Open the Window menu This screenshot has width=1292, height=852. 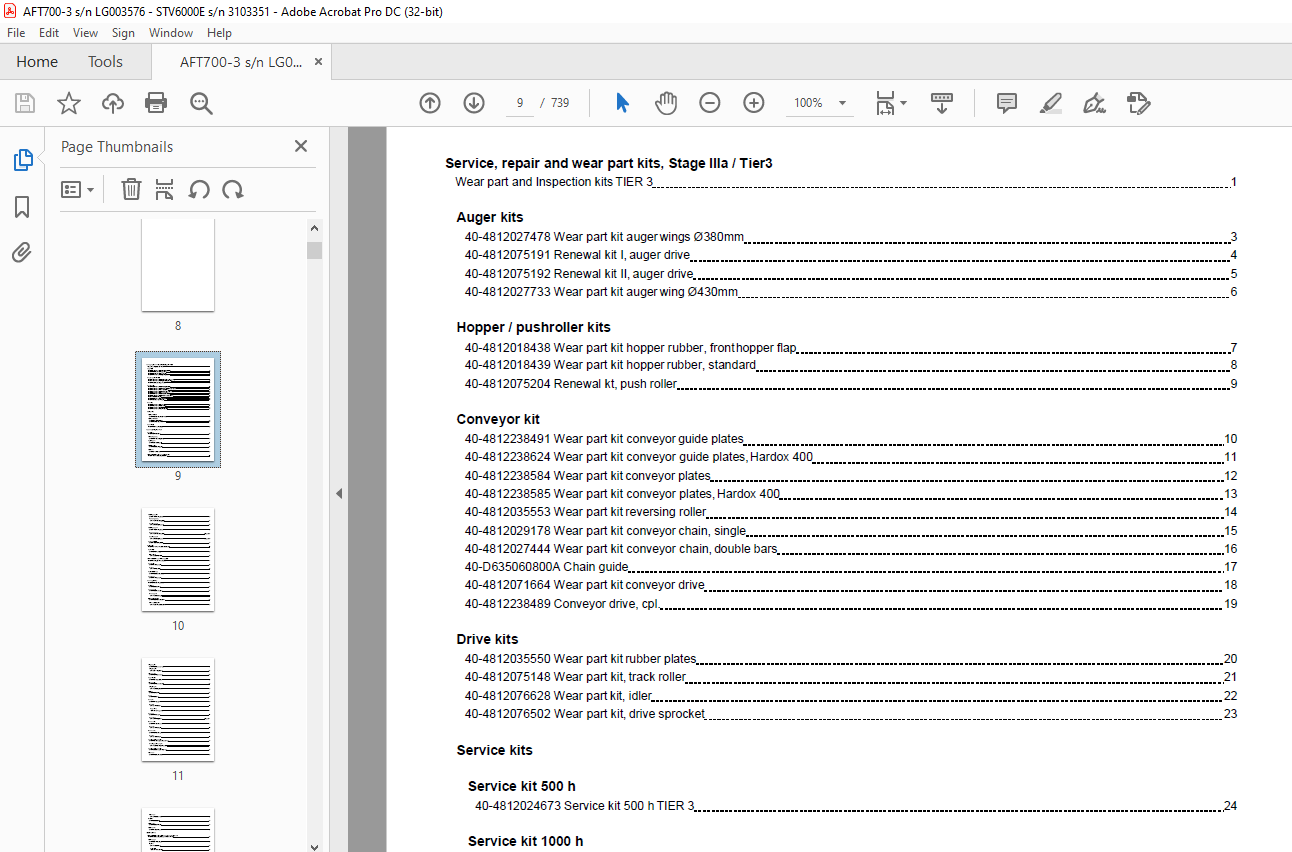click(171, 33)
